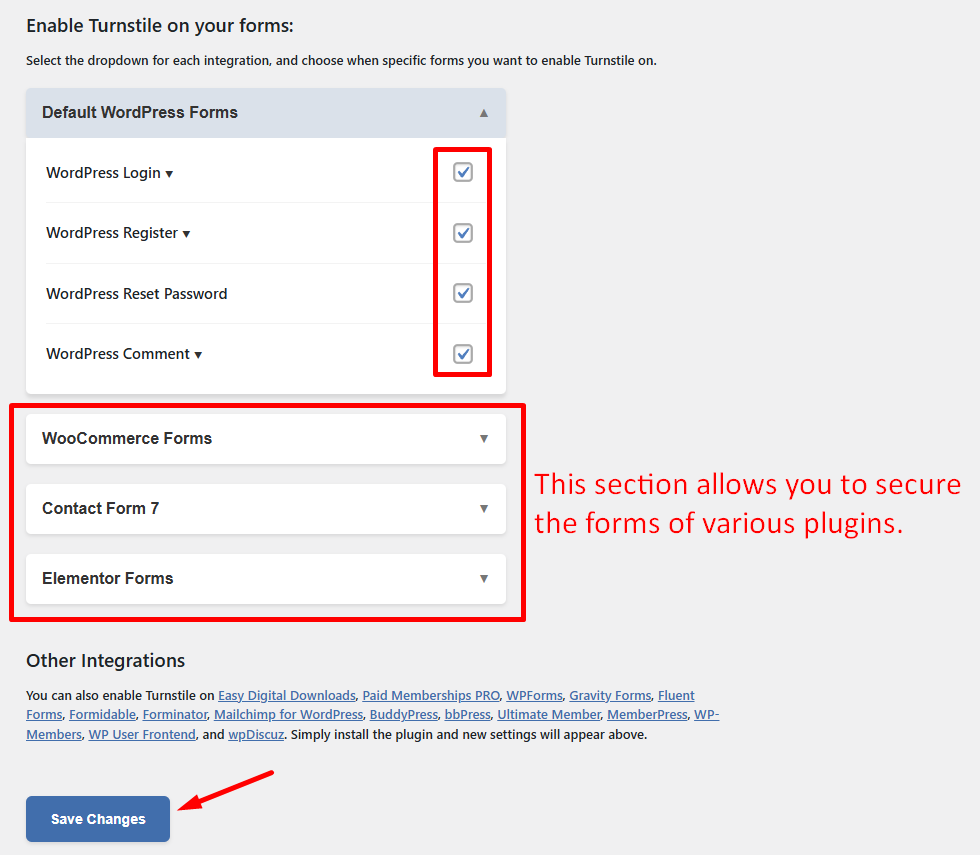
Task: Uncheck the WordPress Register checkbox
Action: pos(463,233)
